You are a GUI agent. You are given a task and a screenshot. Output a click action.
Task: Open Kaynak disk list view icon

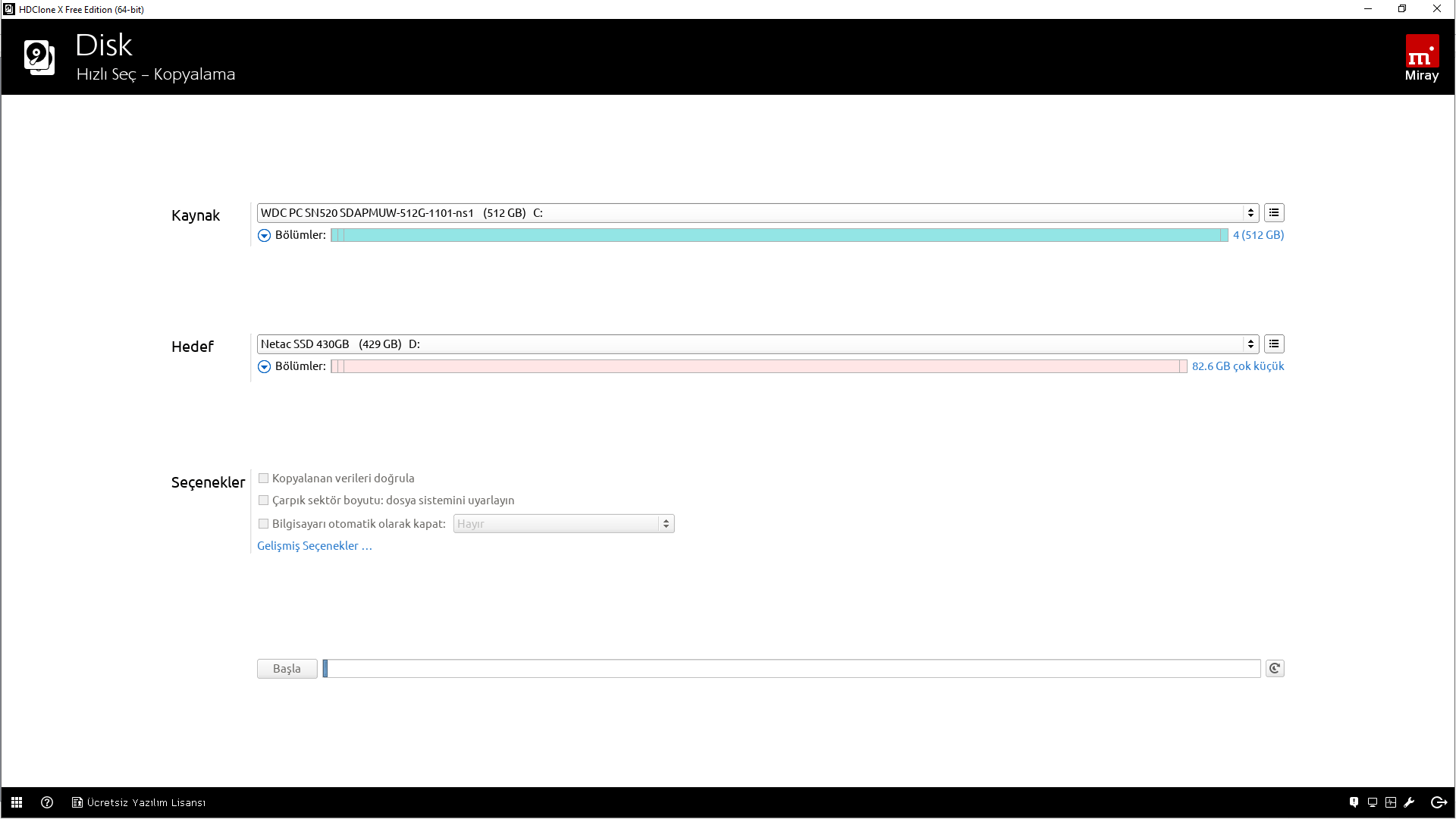(x=1274, y=213)
